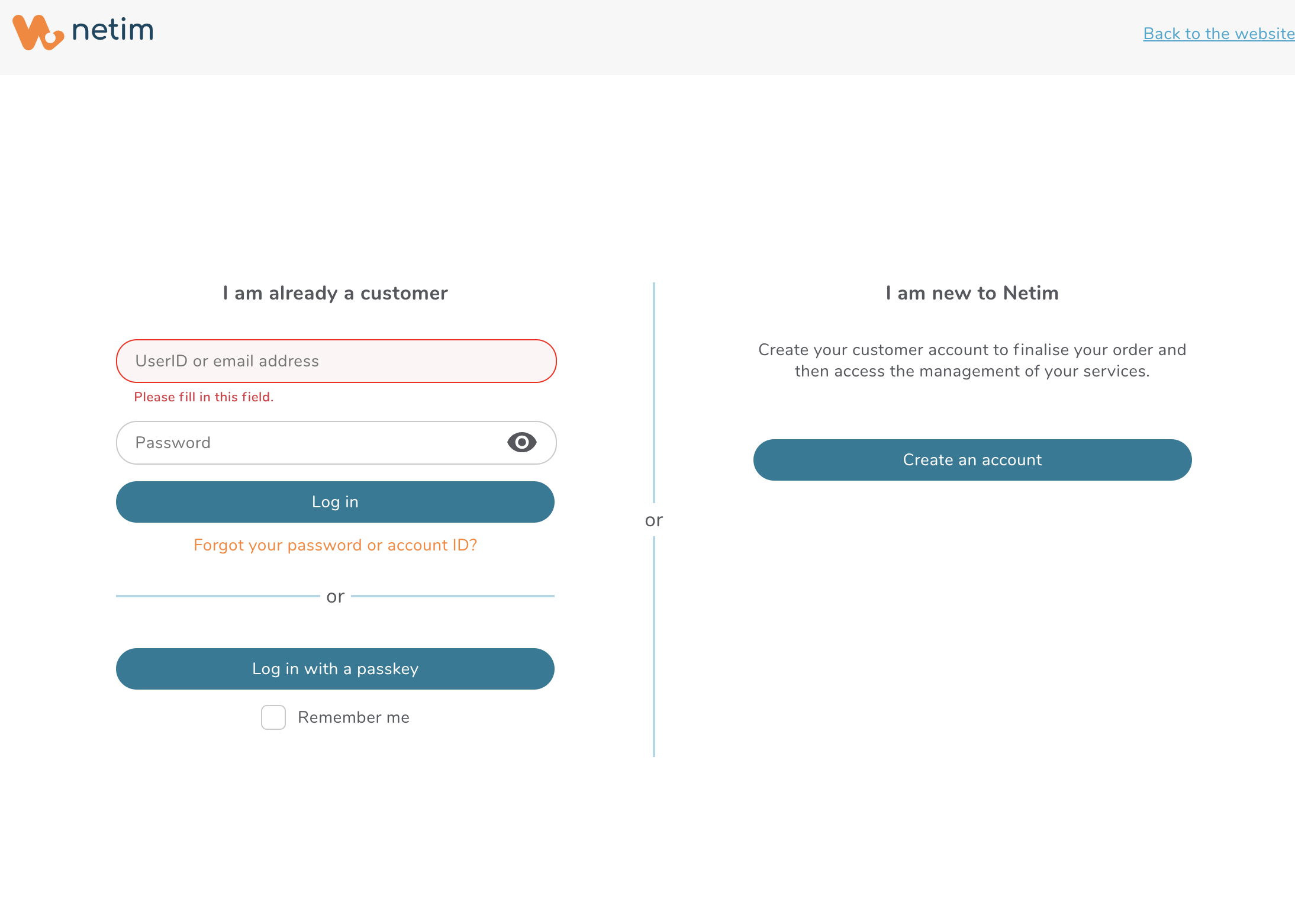Click the vertical divider line below central 'or'

click(x=654, y=645)
